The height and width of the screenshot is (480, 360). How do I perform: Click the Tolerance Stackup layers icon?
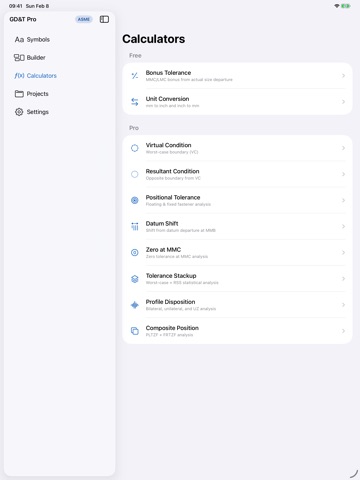tap(135, 279)
